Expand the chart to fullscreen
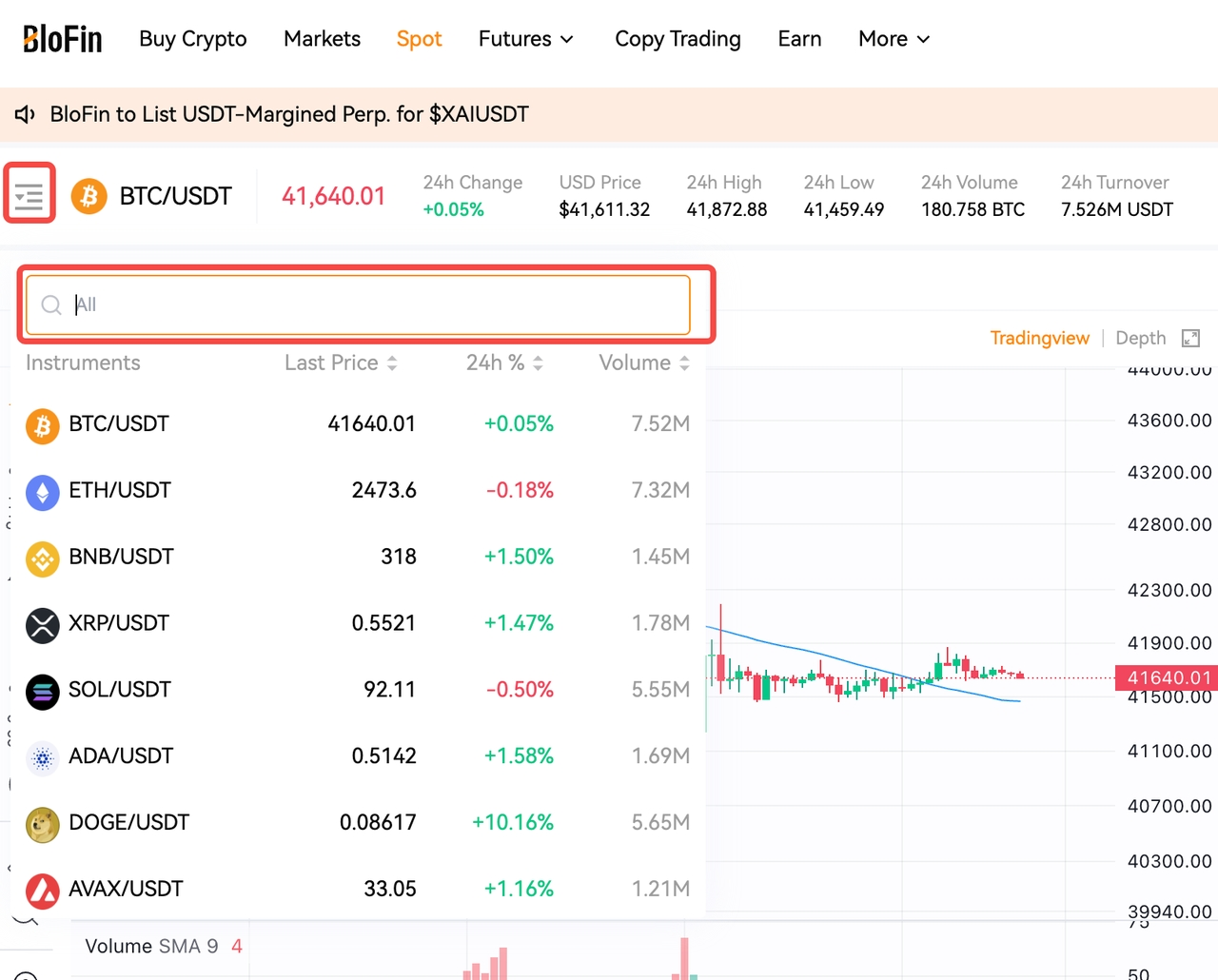Screen dimensions: 1218x980 1190,338
